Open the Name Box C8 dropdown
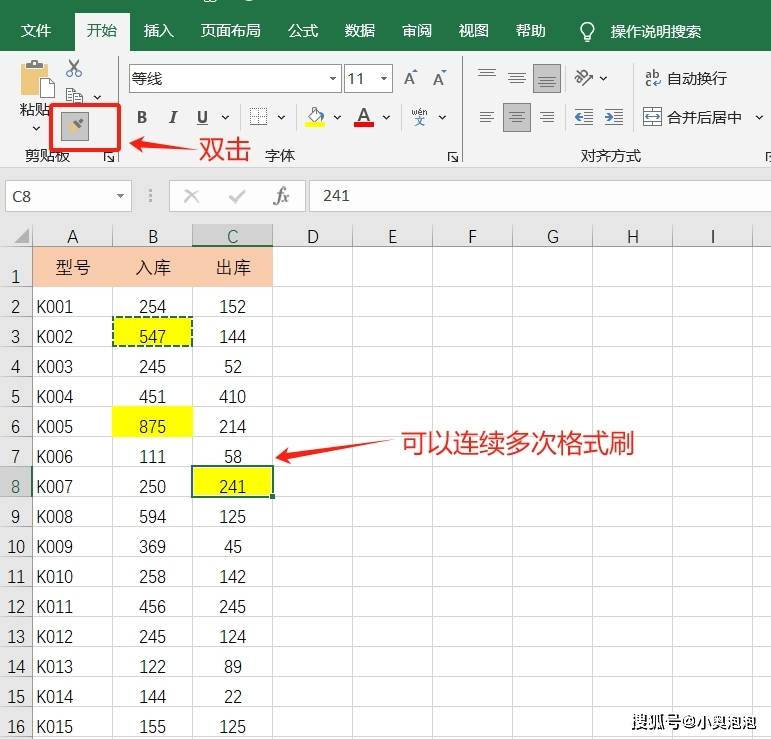Viewport: 771px width, 739px height. [120, 196]
